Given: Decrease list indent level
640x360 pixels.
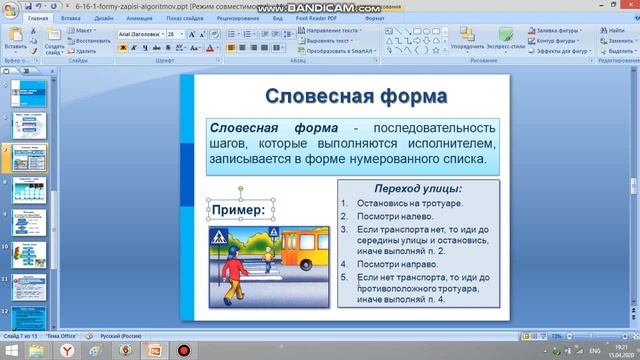Looking at the screenshot, I should point(264,34).
